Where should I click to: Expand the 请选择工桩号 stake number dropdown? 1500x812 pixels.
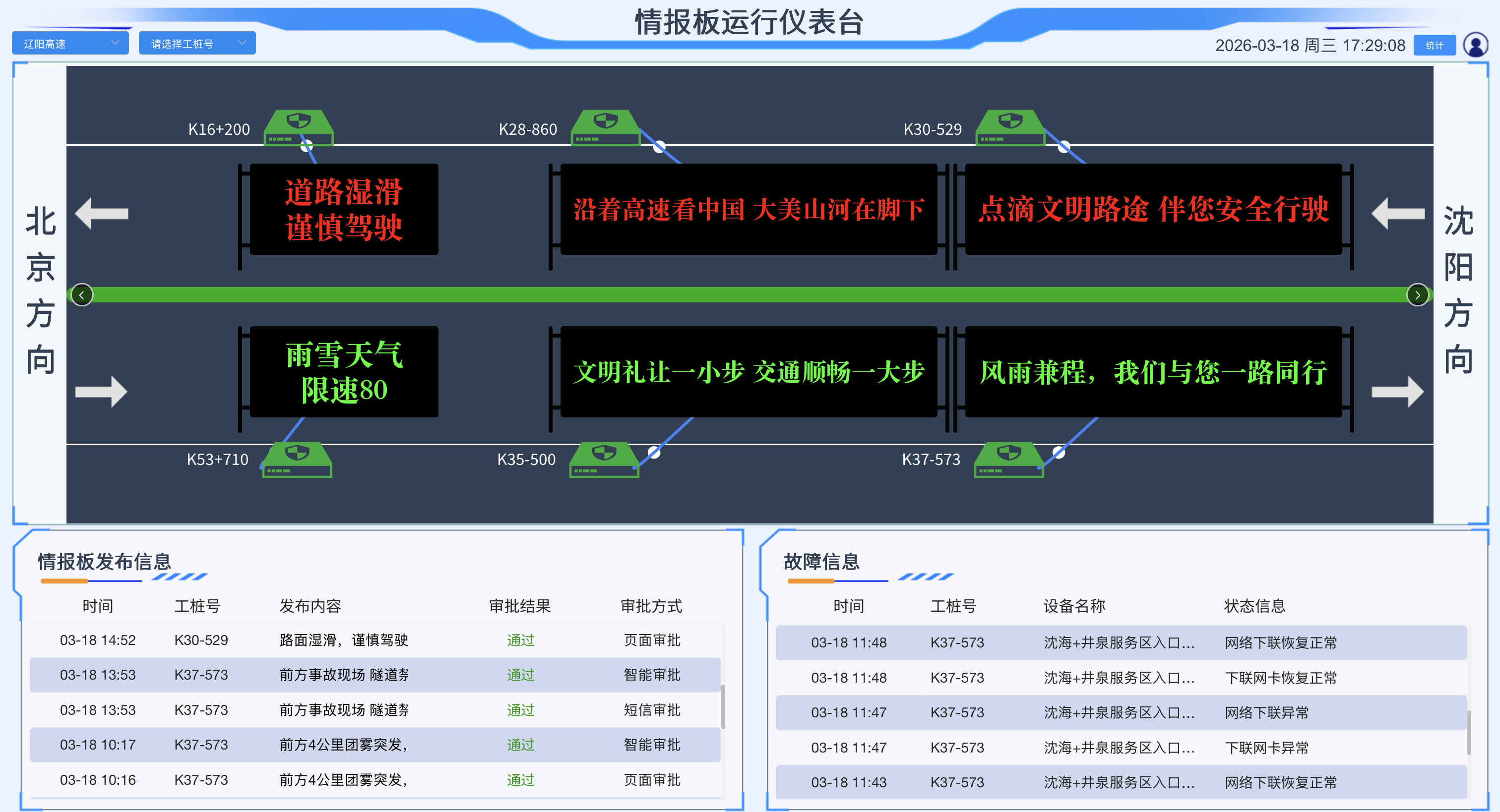pos(197,44)
